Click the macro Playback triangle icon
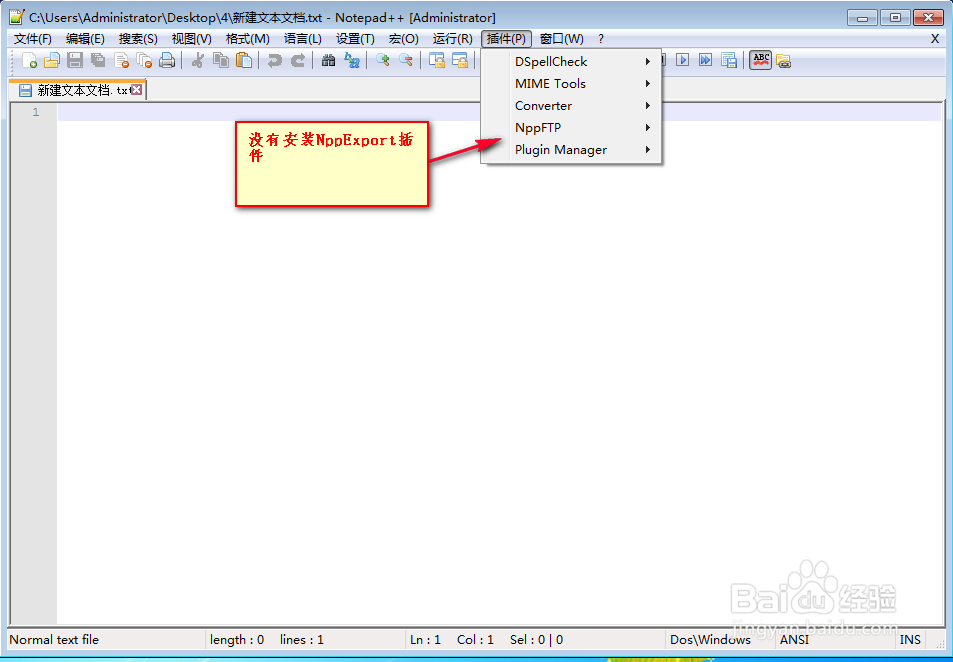The width and height of the screenshot is (953, 662). (683, 60)
